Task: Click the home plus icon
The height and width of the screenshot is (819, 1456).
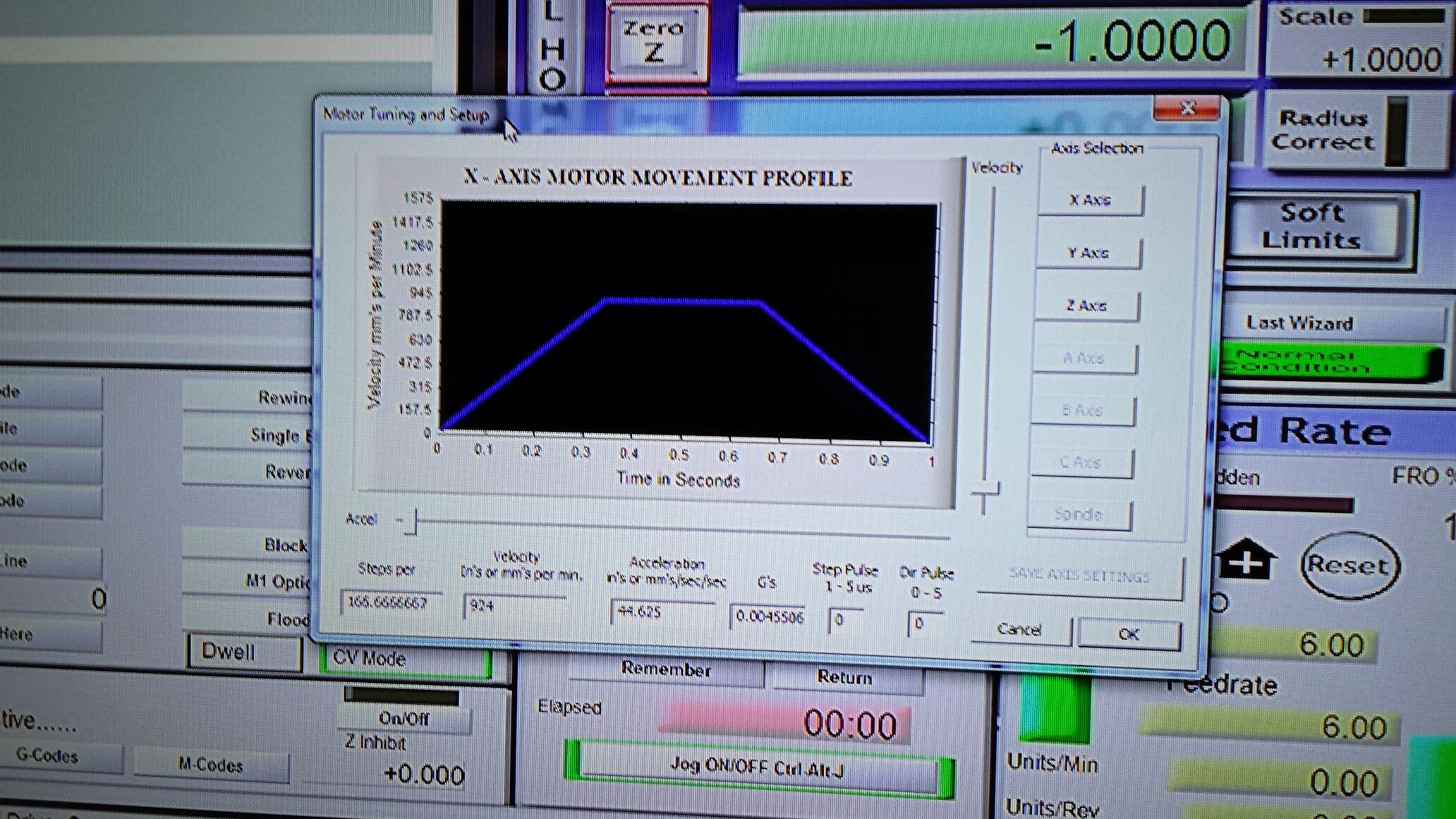Action: pos(1246,560)
